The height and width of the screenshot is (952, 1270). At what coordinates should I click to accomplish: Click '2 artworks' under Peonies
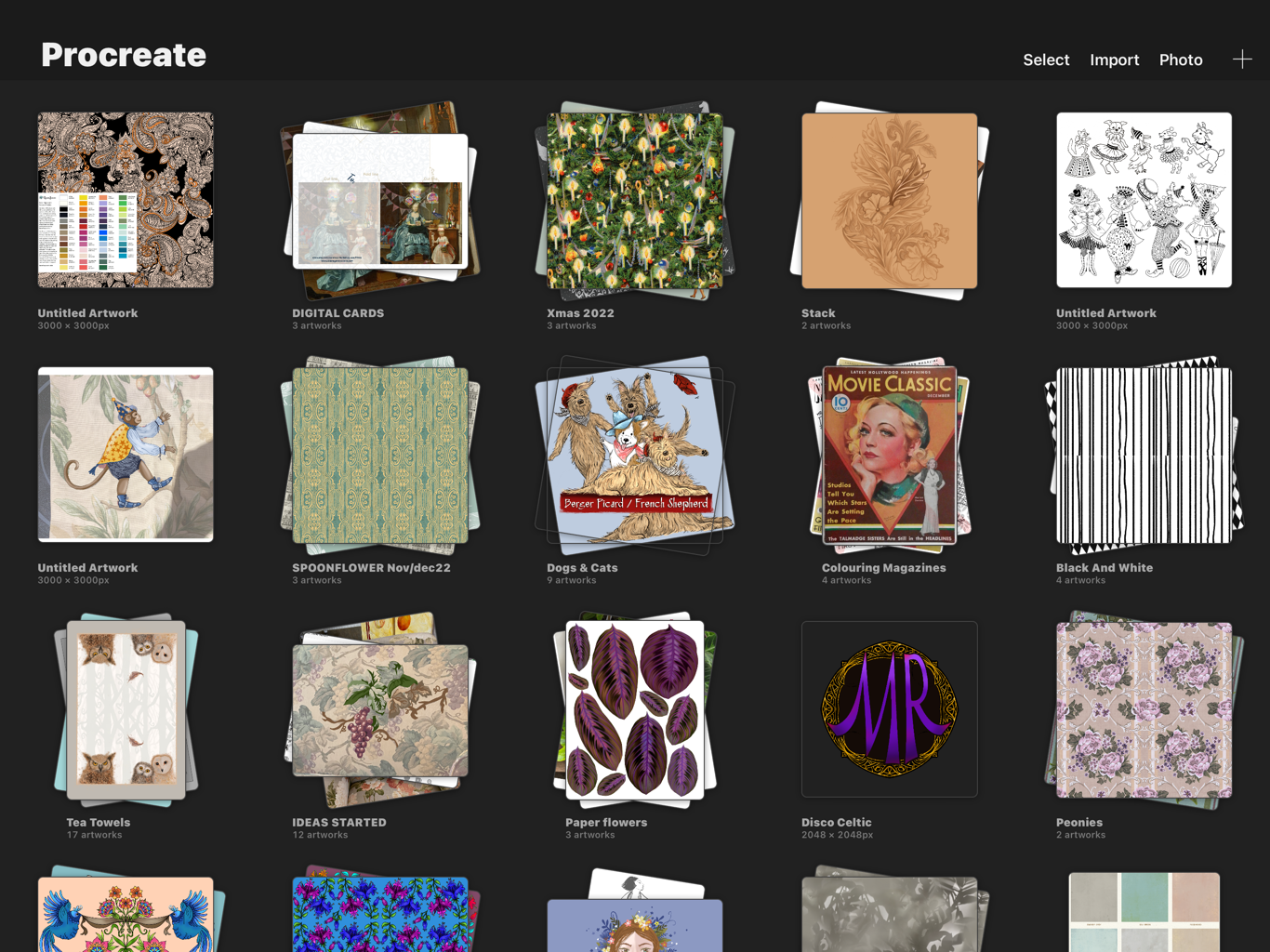(x=1081, y=836)
